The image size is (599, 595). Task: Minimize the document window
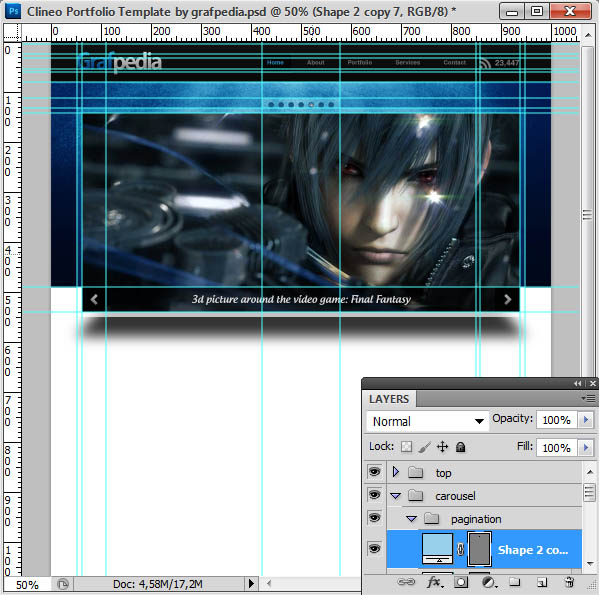pos(512,11)
